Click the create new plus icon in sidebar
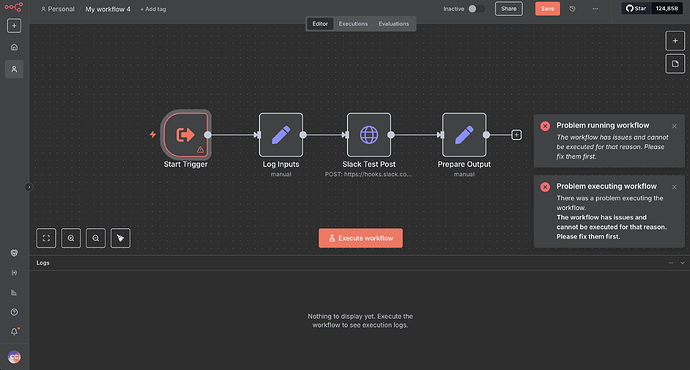The height and width of the screenshot is (370, 690). 14,26
